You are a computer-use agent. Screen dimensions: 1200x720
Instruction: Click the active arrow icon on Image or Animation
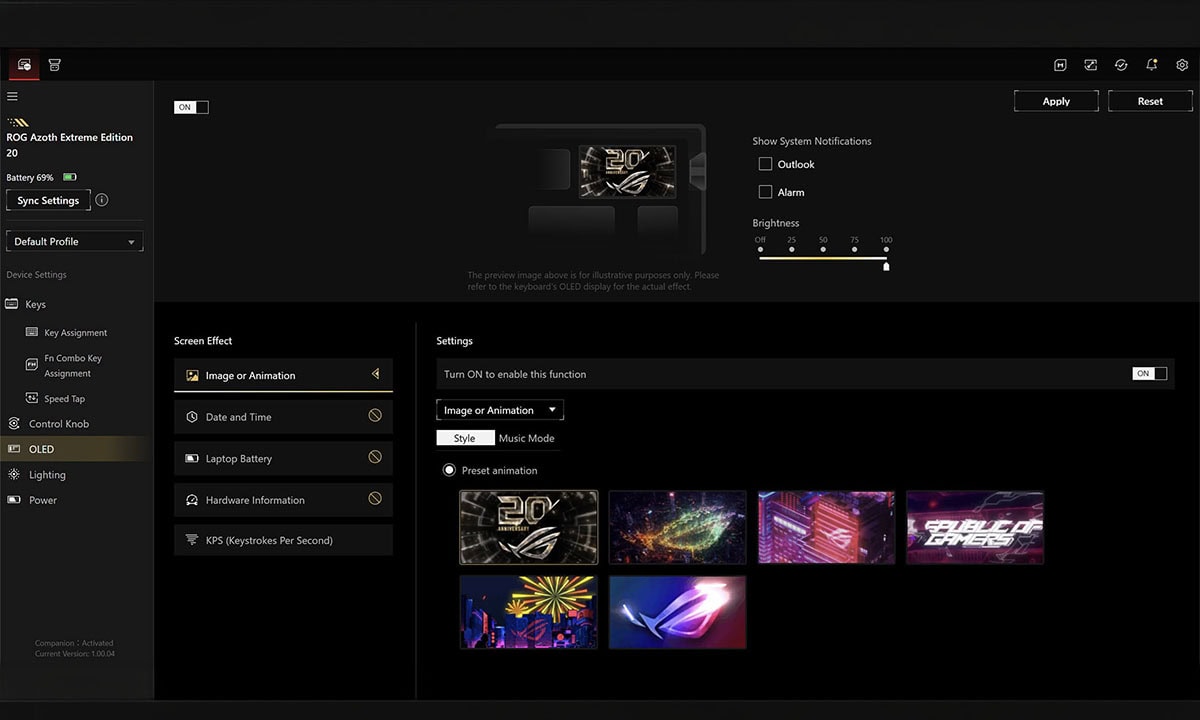tap(375, 374)
